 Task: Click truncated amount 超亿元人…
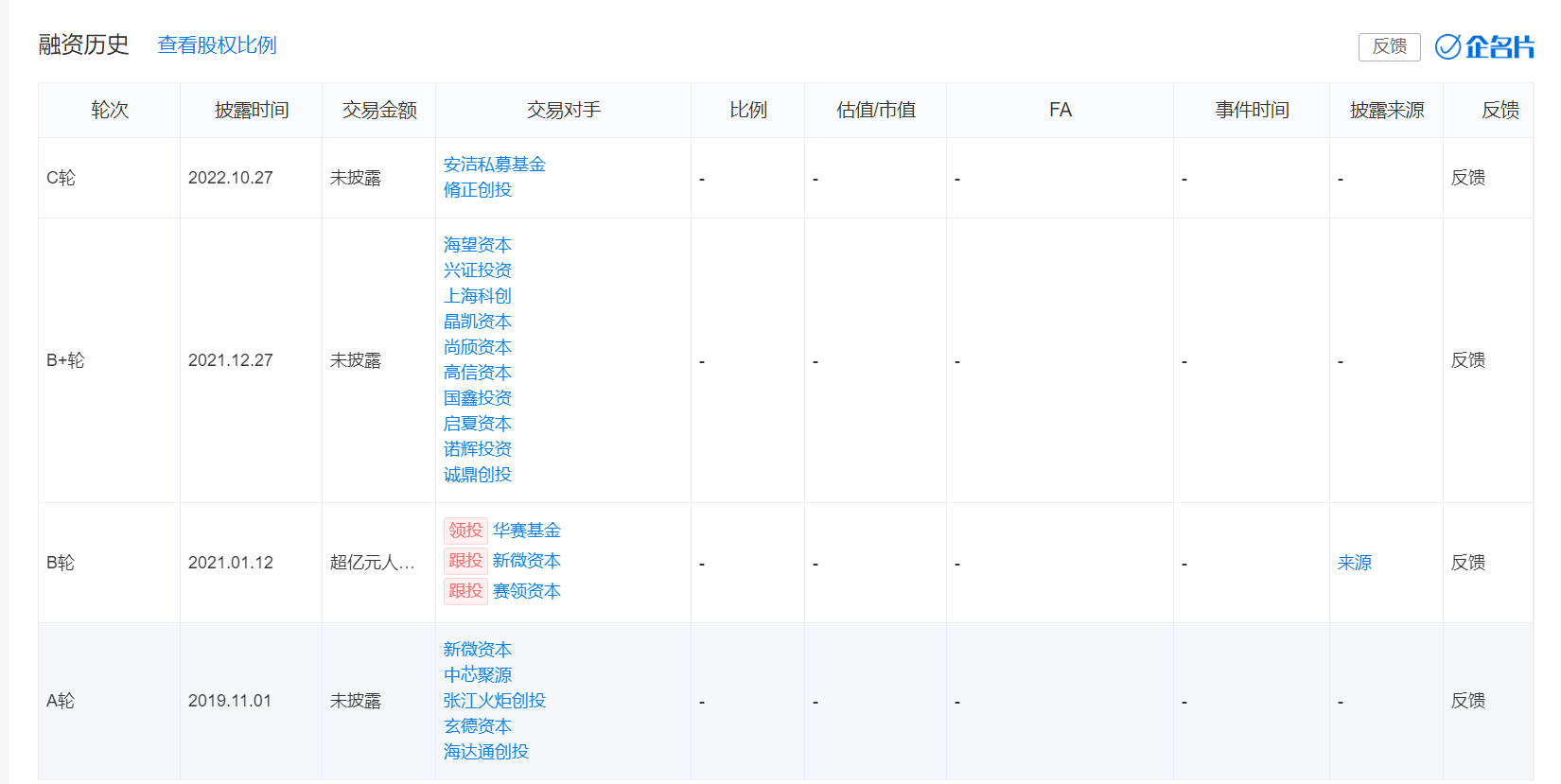coord(373,563)
